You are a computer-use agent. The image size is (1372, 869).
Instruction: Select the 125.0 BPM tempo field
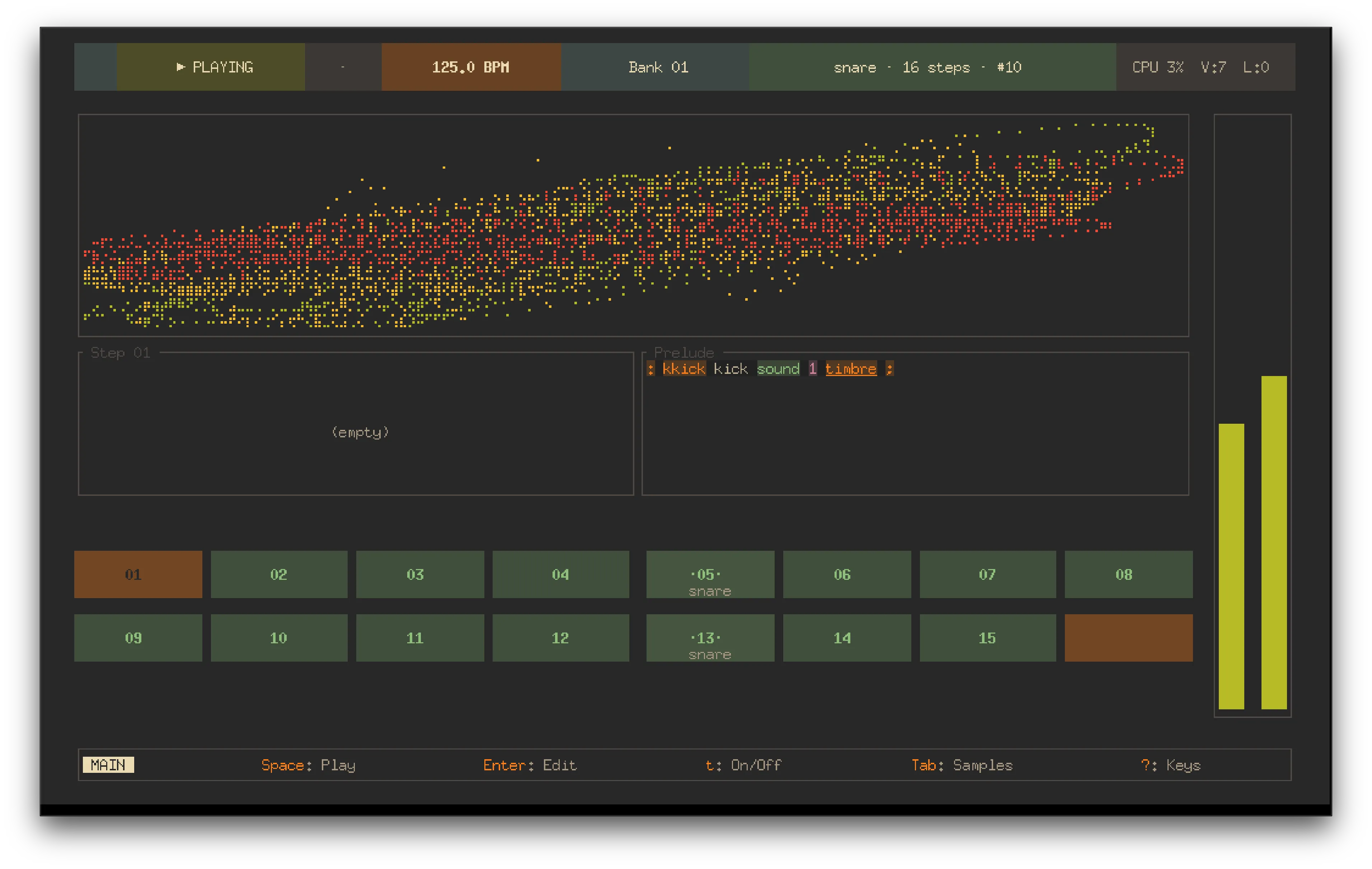point(471,67)
